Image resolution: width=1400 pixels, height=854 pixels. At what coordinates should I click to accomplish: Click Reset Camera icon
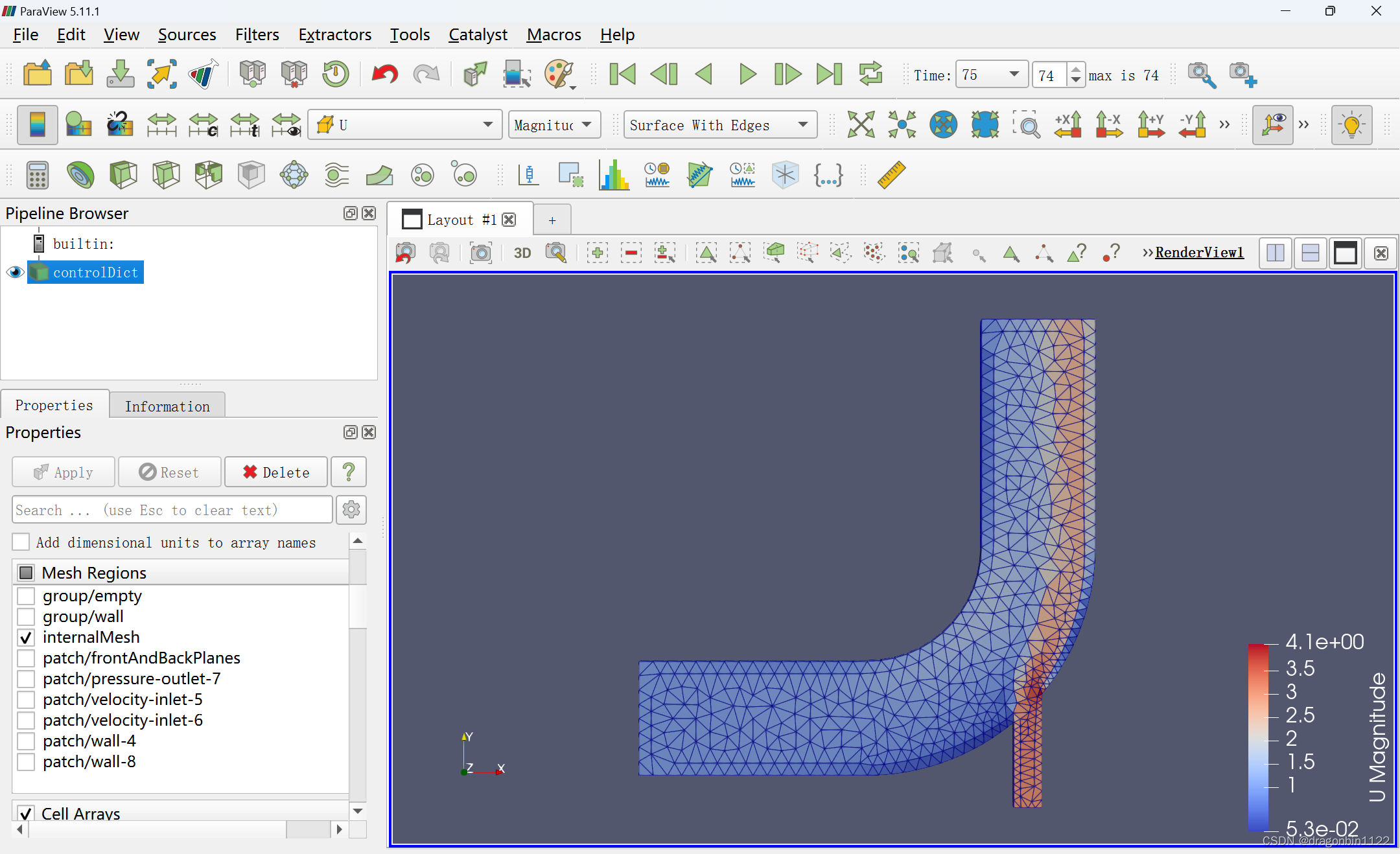coord(861,124)
